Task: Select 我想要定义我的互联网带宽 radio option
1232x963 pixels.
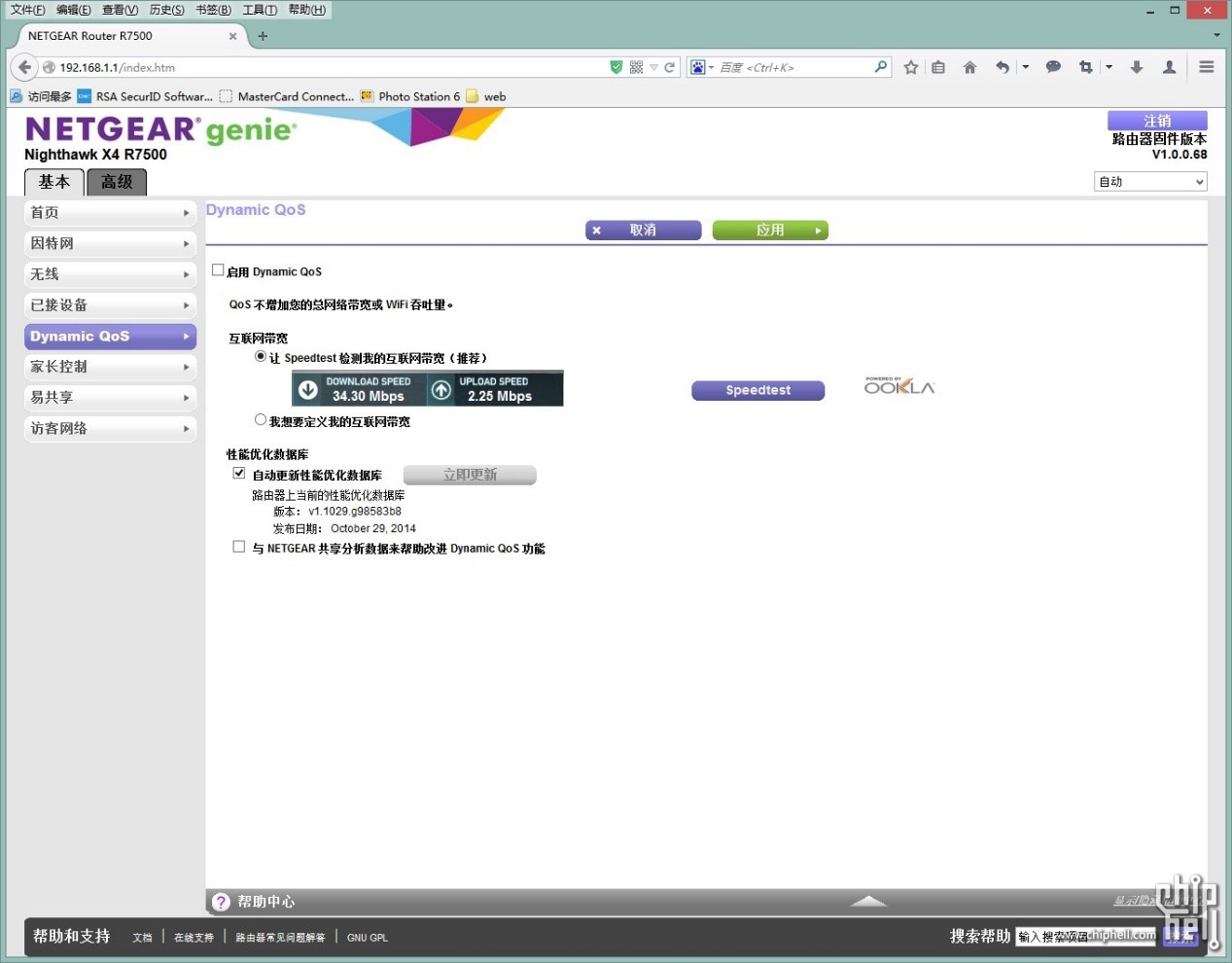Action: coord(261,420)
